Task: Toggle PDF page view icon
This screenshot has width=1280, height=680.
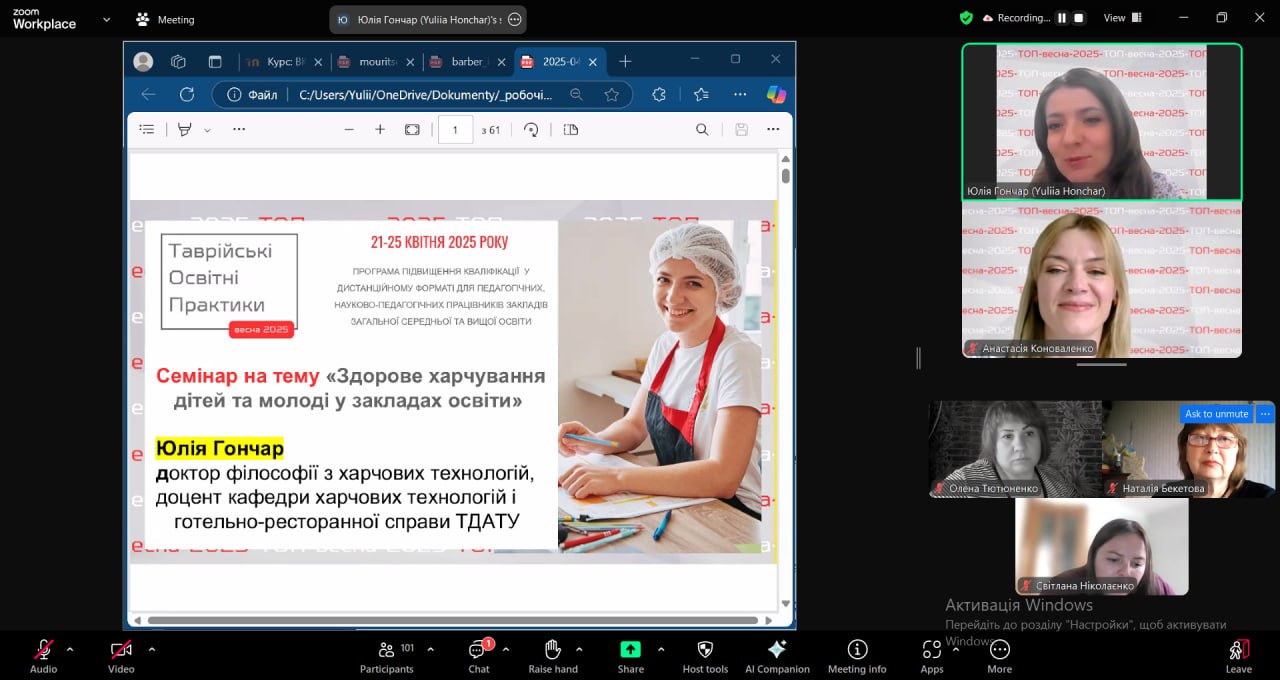Action: (571, 129)
